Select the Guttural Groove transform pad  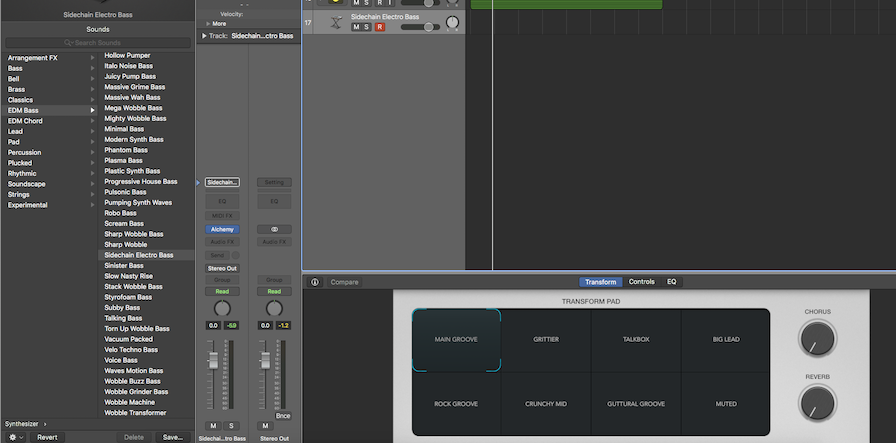click(636, 404)
